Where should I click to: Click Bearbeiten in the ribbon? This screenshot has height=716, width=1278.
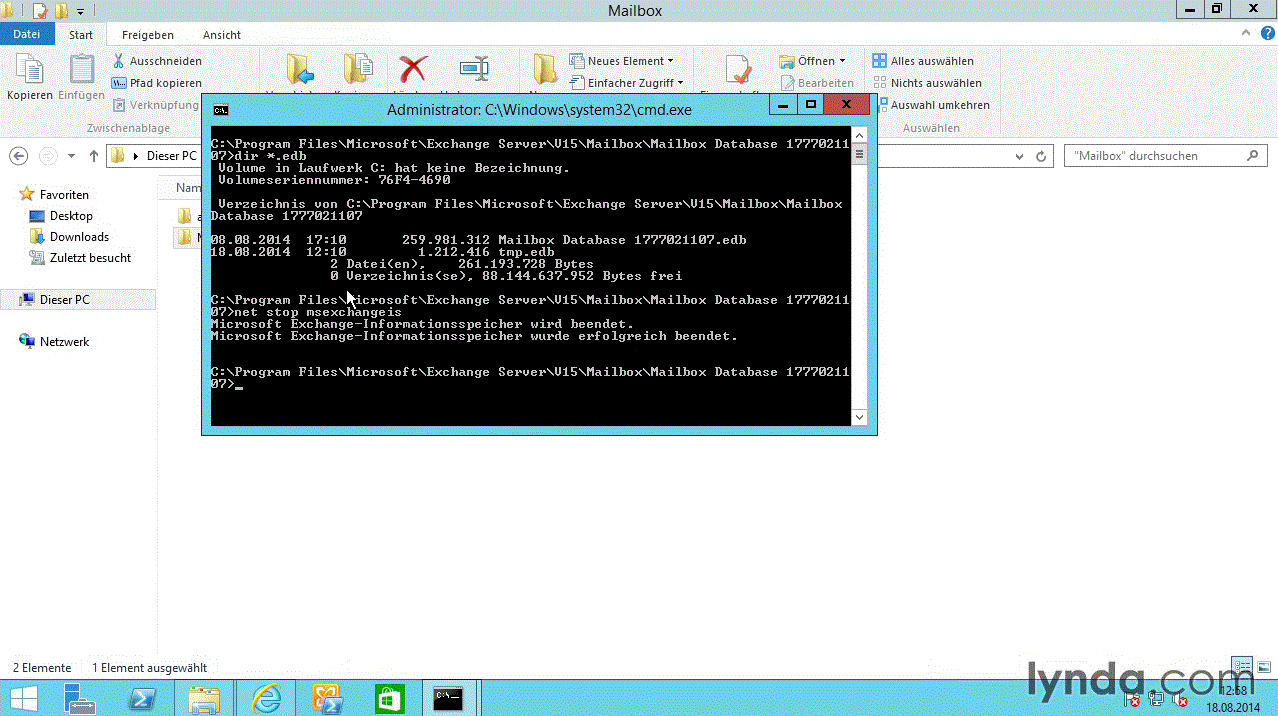coord(817,83)
